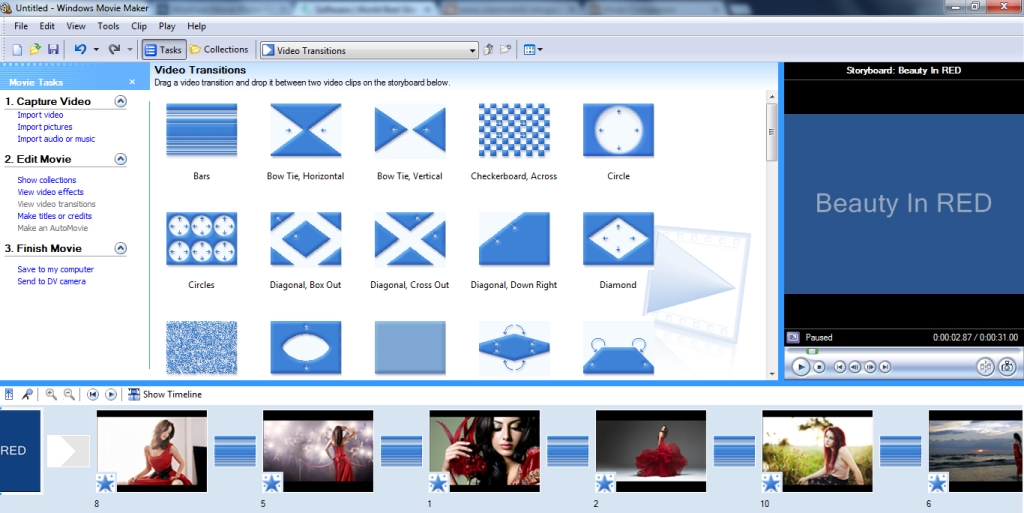
Task: Click the Make titles or credits link
Action: point(55,216)
